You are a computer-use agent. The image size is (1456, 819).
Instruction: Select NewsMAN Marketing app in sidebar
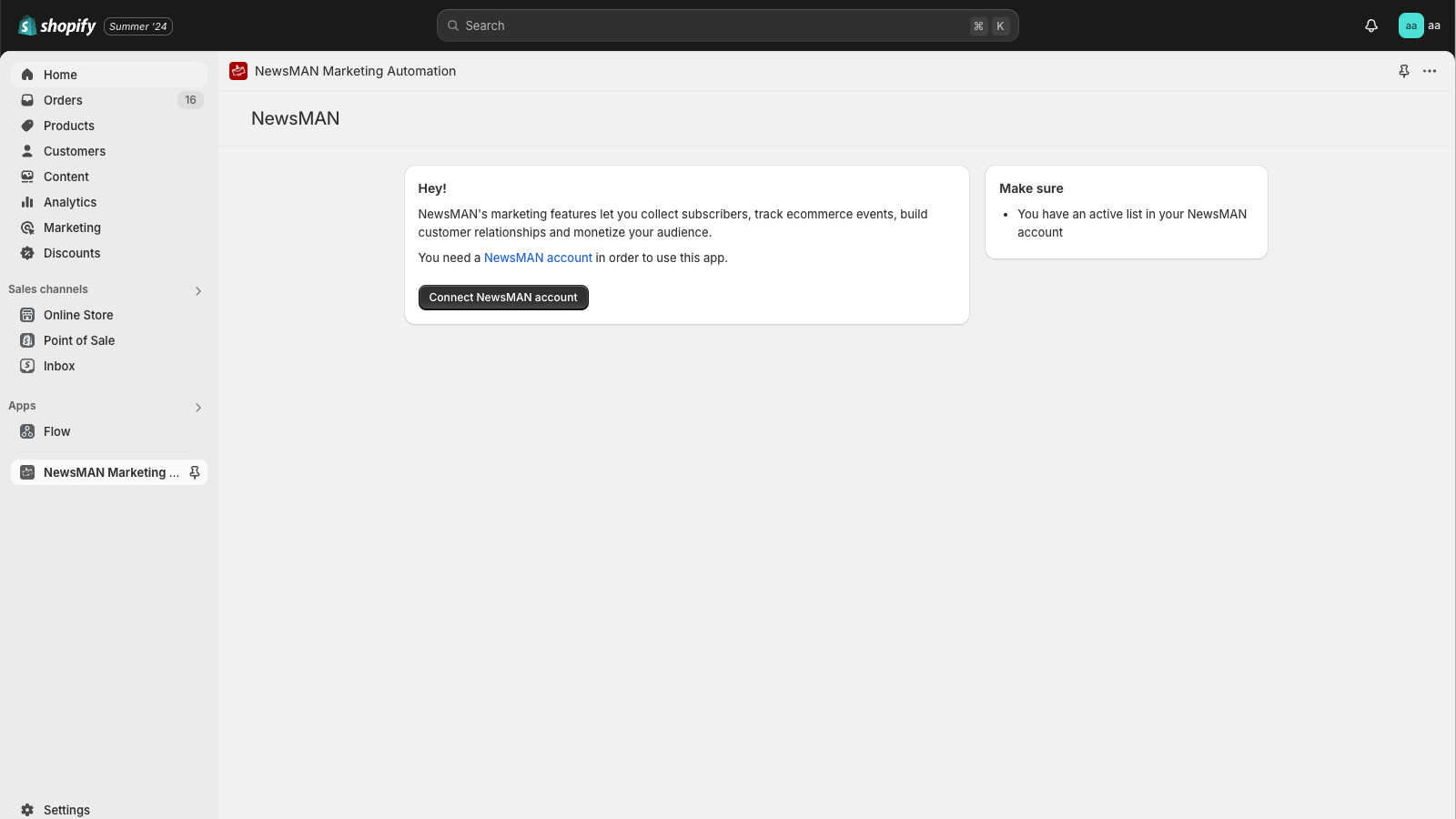pyautogui.click(x=109, y=472)
